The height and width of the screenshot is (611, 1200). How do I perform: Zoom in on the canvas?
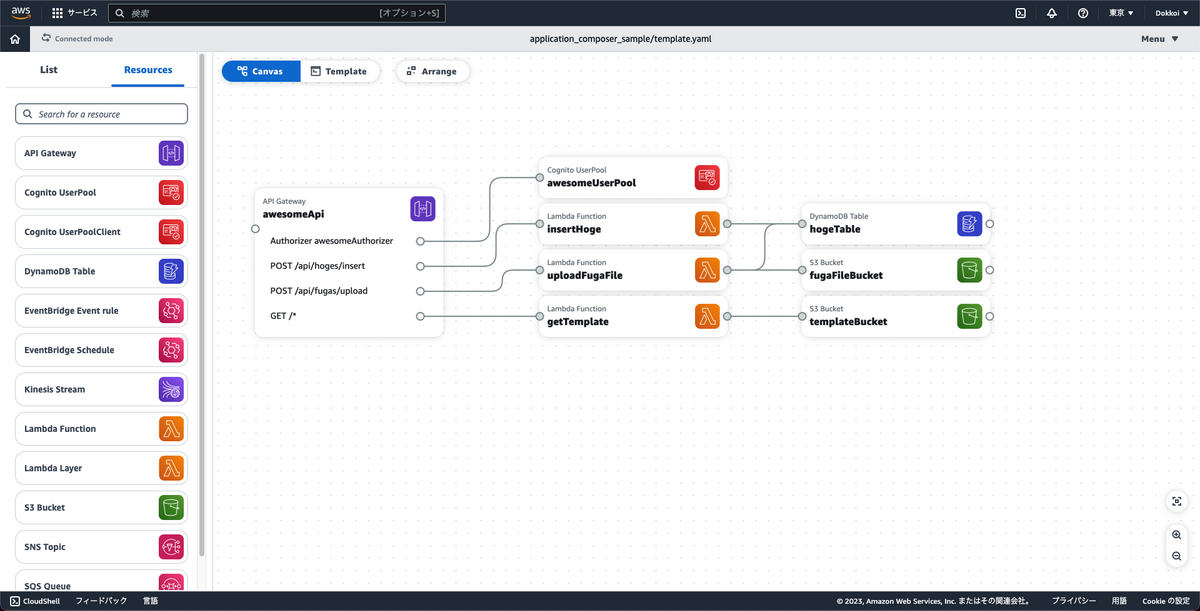pos(1177,535)
